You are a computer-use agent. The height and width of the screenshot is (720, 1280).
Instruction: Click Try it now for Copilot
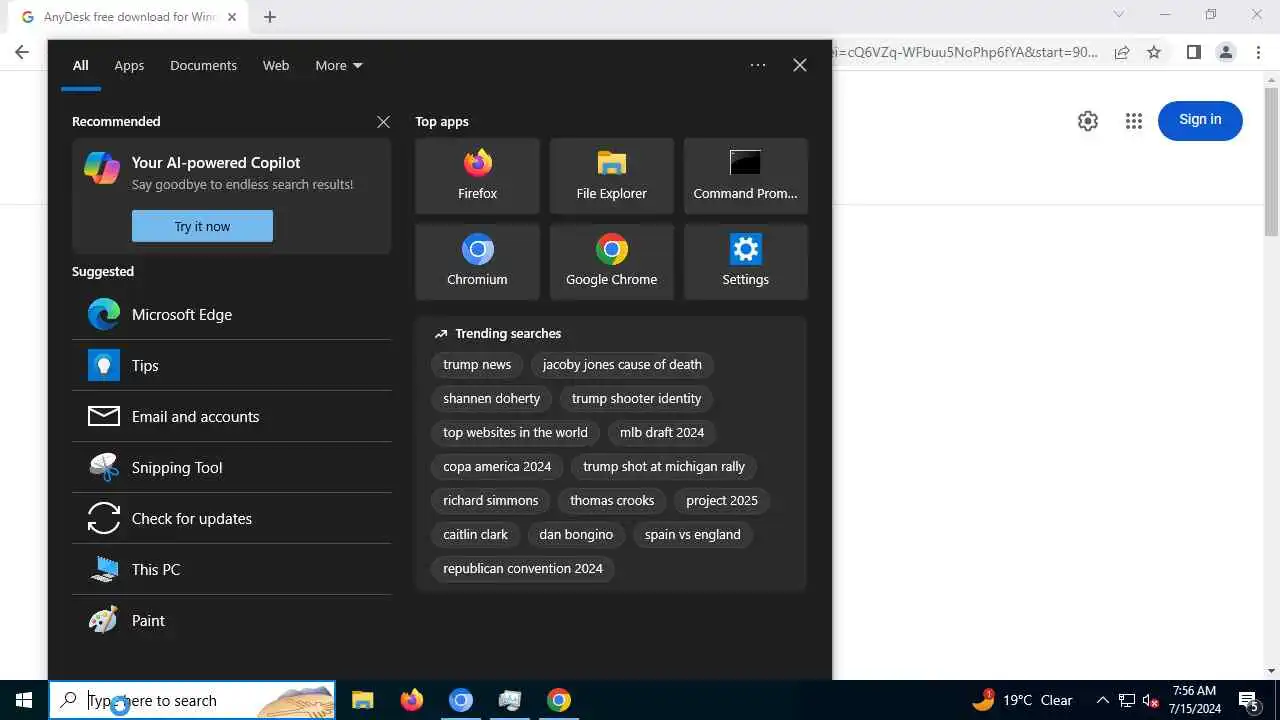coord(202,226)
